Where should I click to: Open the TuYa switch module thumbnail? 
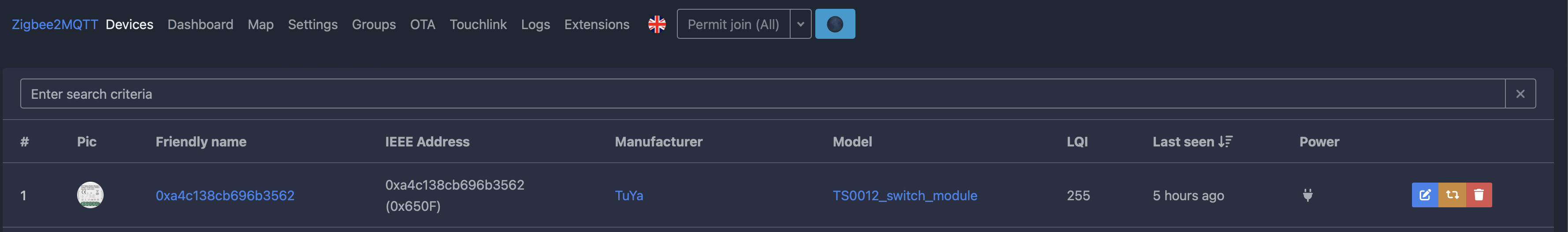coord(90,195)
